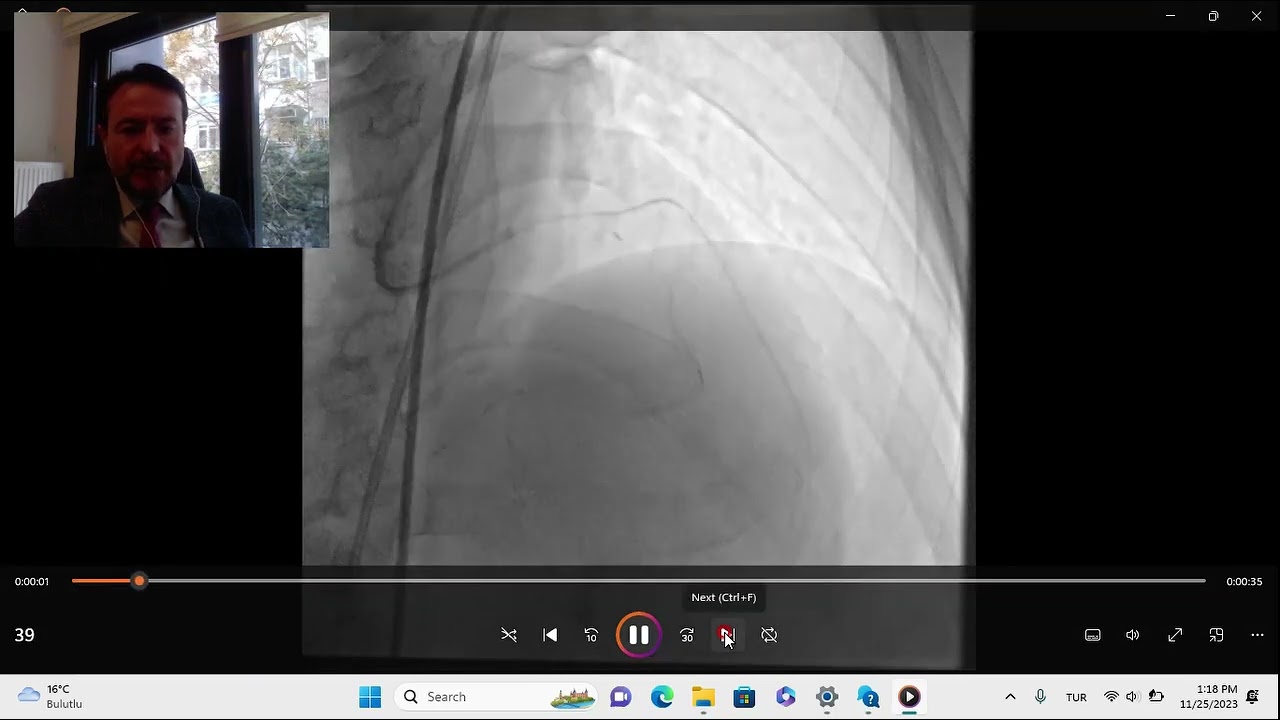Click the Media Player taskbar icon
The width and height of the screenshot is (1280, 720).
pyautogui.click(x=909, y=697)
